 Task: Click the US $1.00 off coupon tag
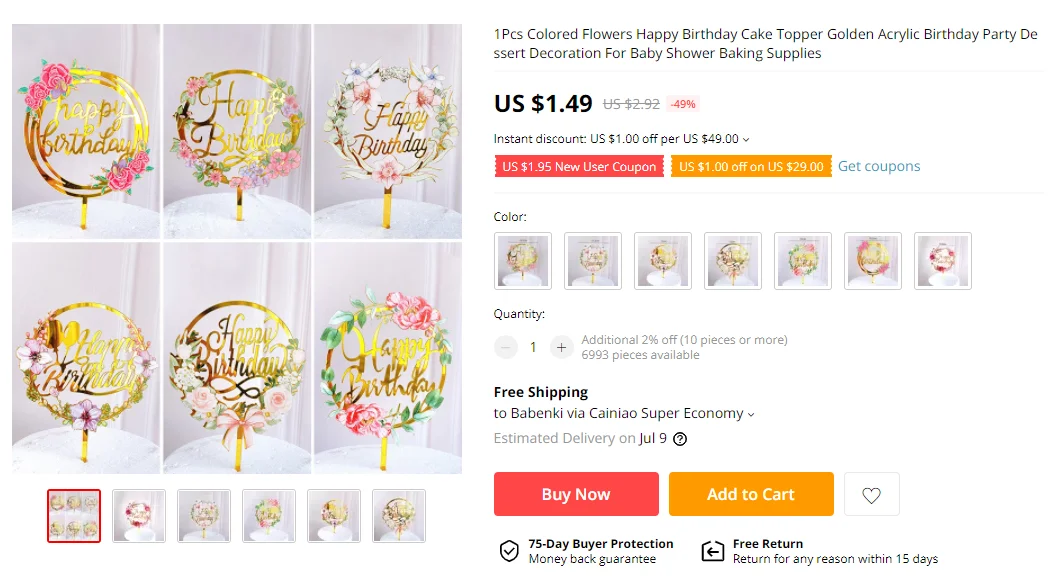click(x=751, y=167)
